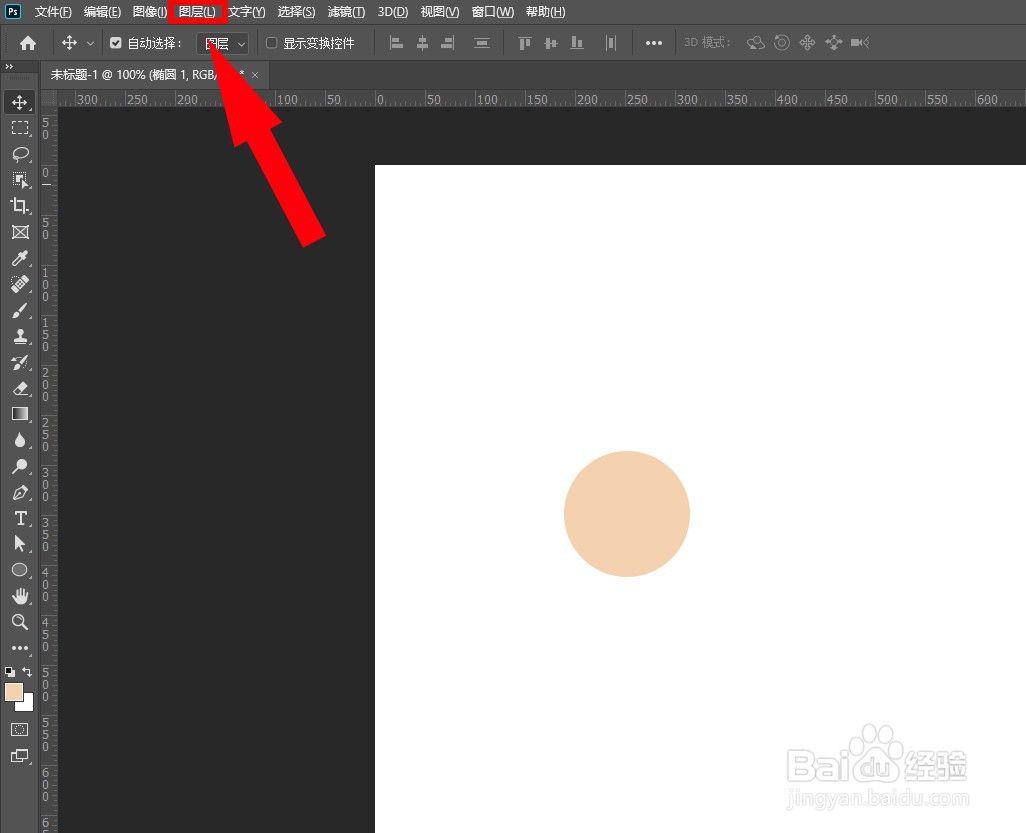This screenshot has height=833, width=1026.
Task: Open the 图层 auto-select dropdown
Action: (x=222, y=44)
